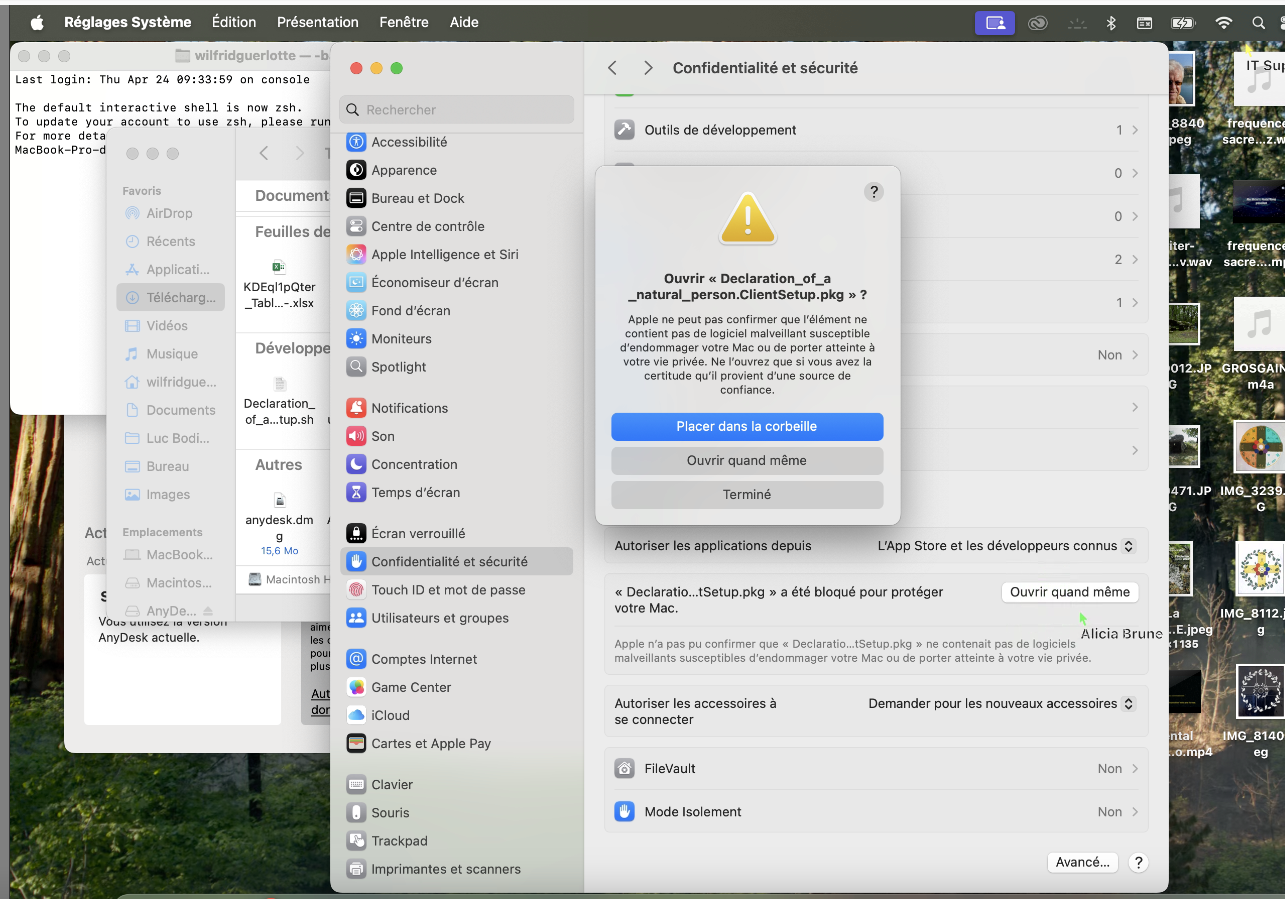This screenshot has width=1285, height=899.
Task: Open Apple Intelligence et Siri settings icon
Action: [x=356, y=254]
